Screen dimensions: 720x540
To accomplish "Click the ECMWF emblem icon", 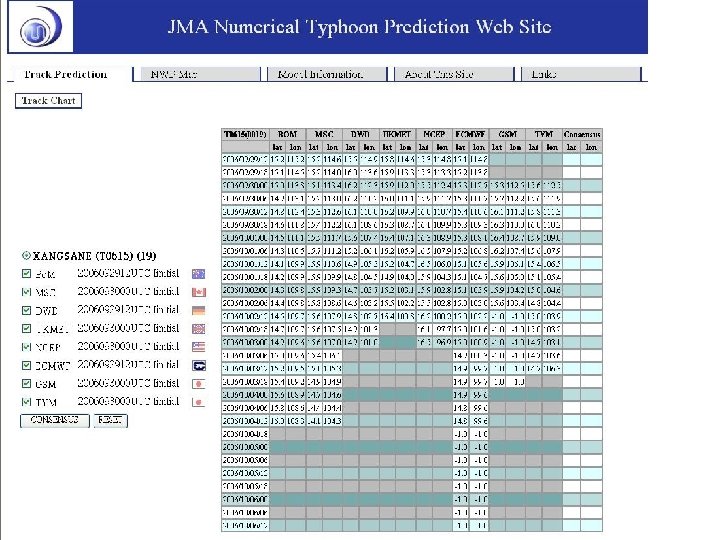I will pos(198,366).
